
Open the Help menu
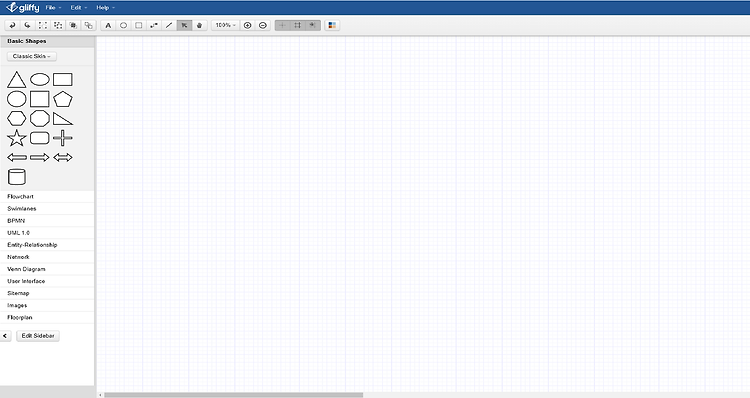tap(105, 8)
